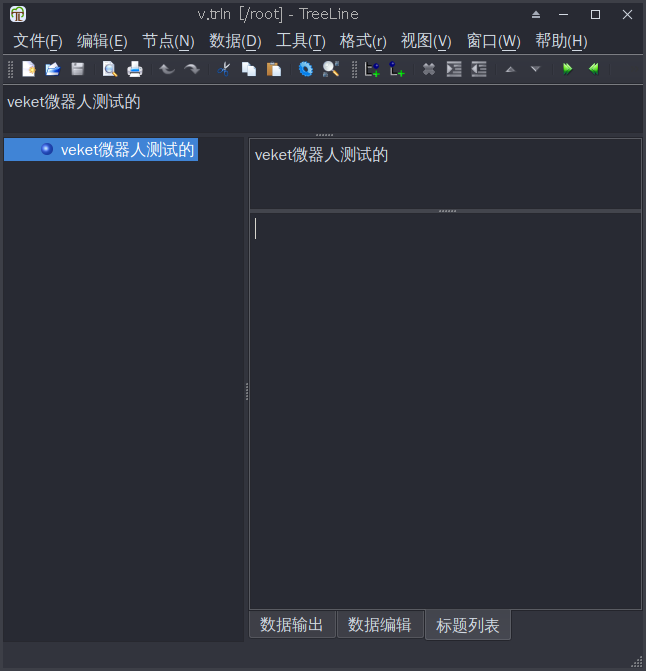Save the file with the floppy icon
646x671 pixels.
pyautogui.click(x=77, y=69)
